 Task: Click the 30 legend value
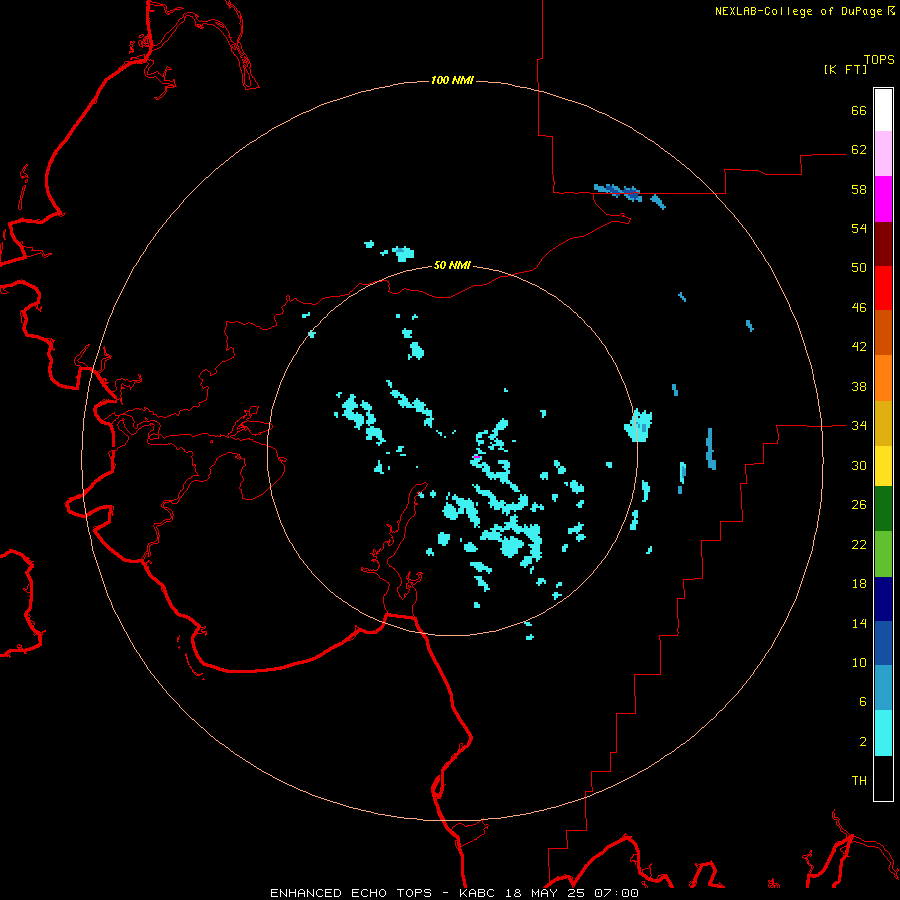(859, 465)
